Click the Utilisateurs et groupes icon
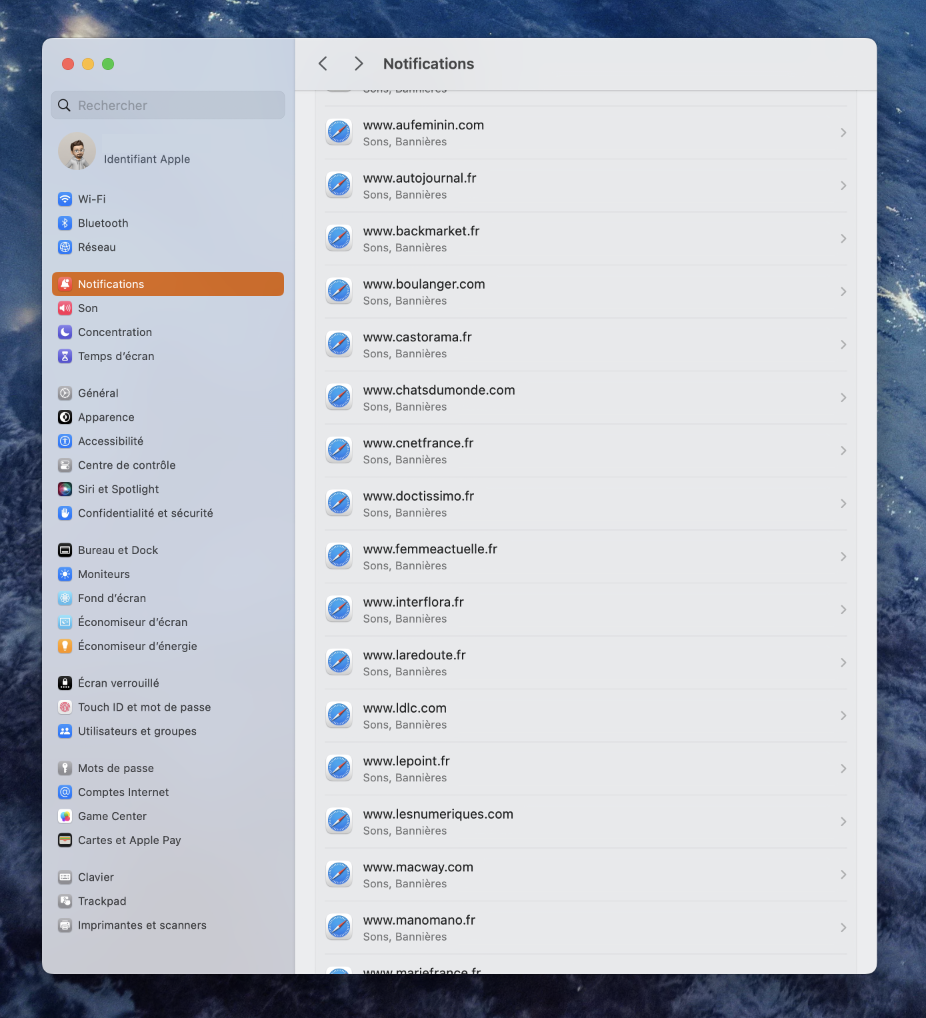926x1018 pixels. coord(65,732)
